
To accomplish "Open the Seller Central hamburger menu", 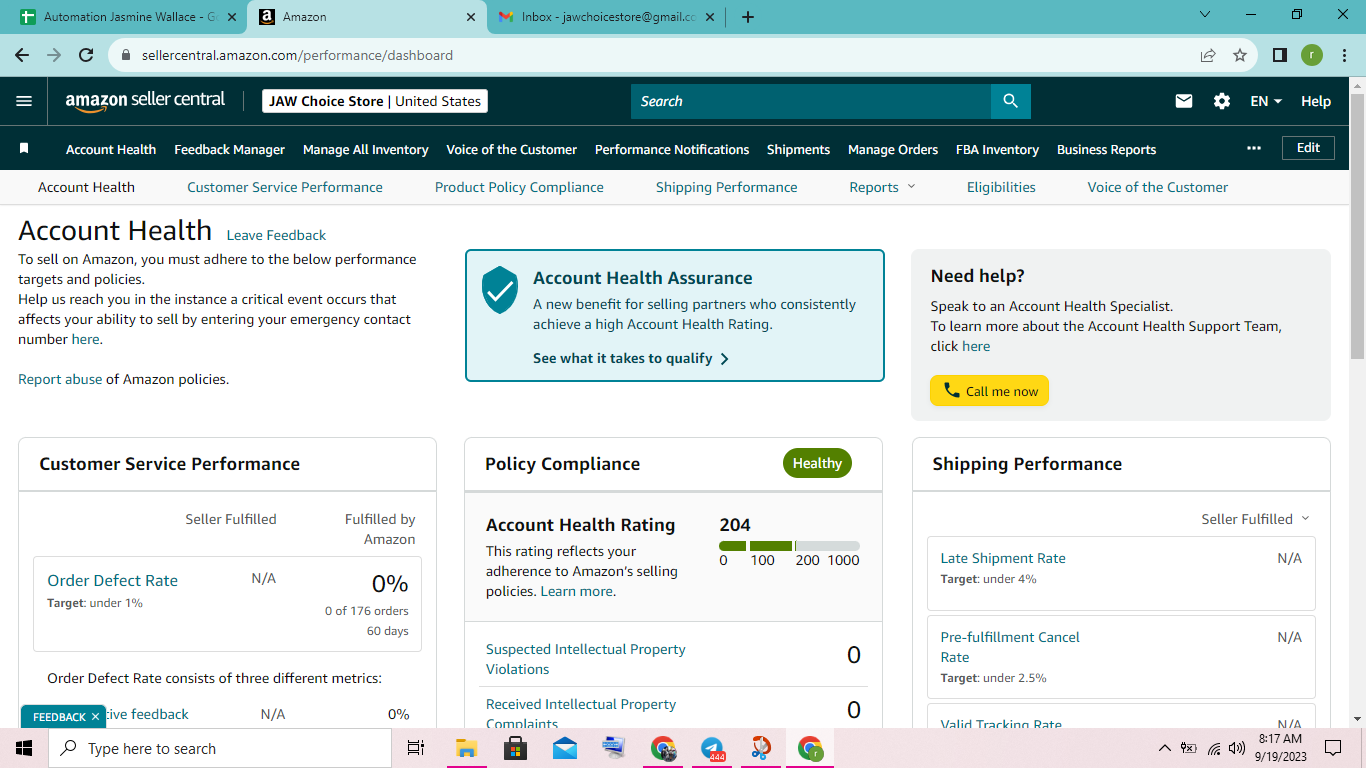I will click(24, 101).
